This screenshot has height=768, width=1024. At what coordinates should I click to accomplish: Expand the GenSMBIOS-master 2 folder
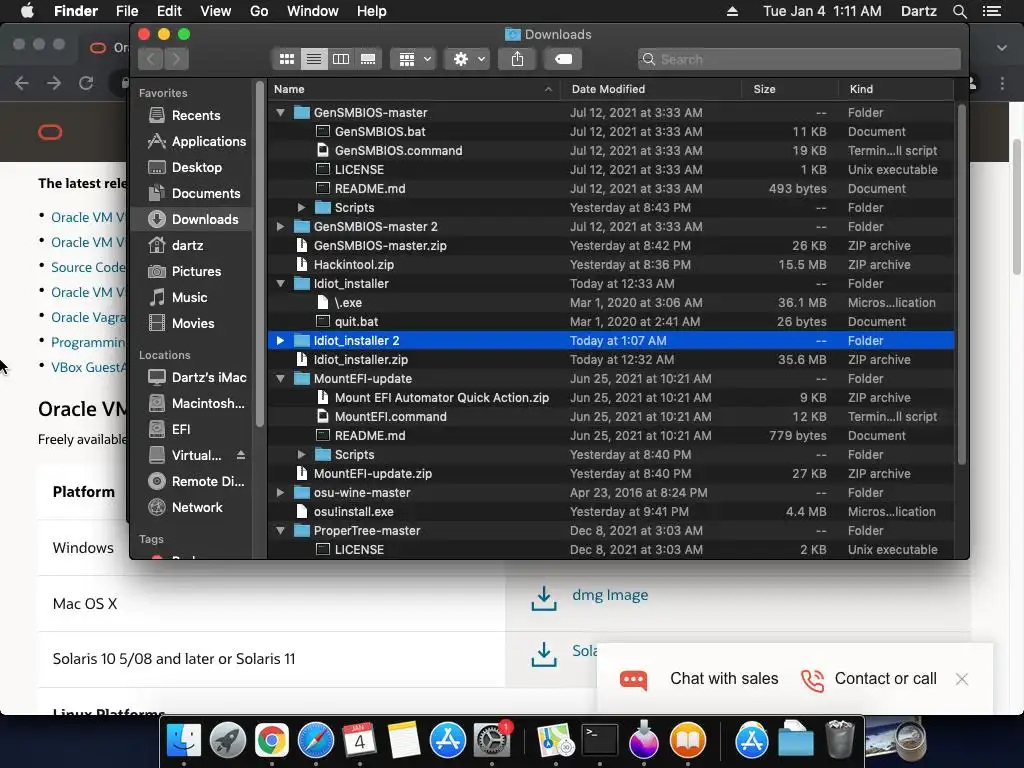point(280,227)
